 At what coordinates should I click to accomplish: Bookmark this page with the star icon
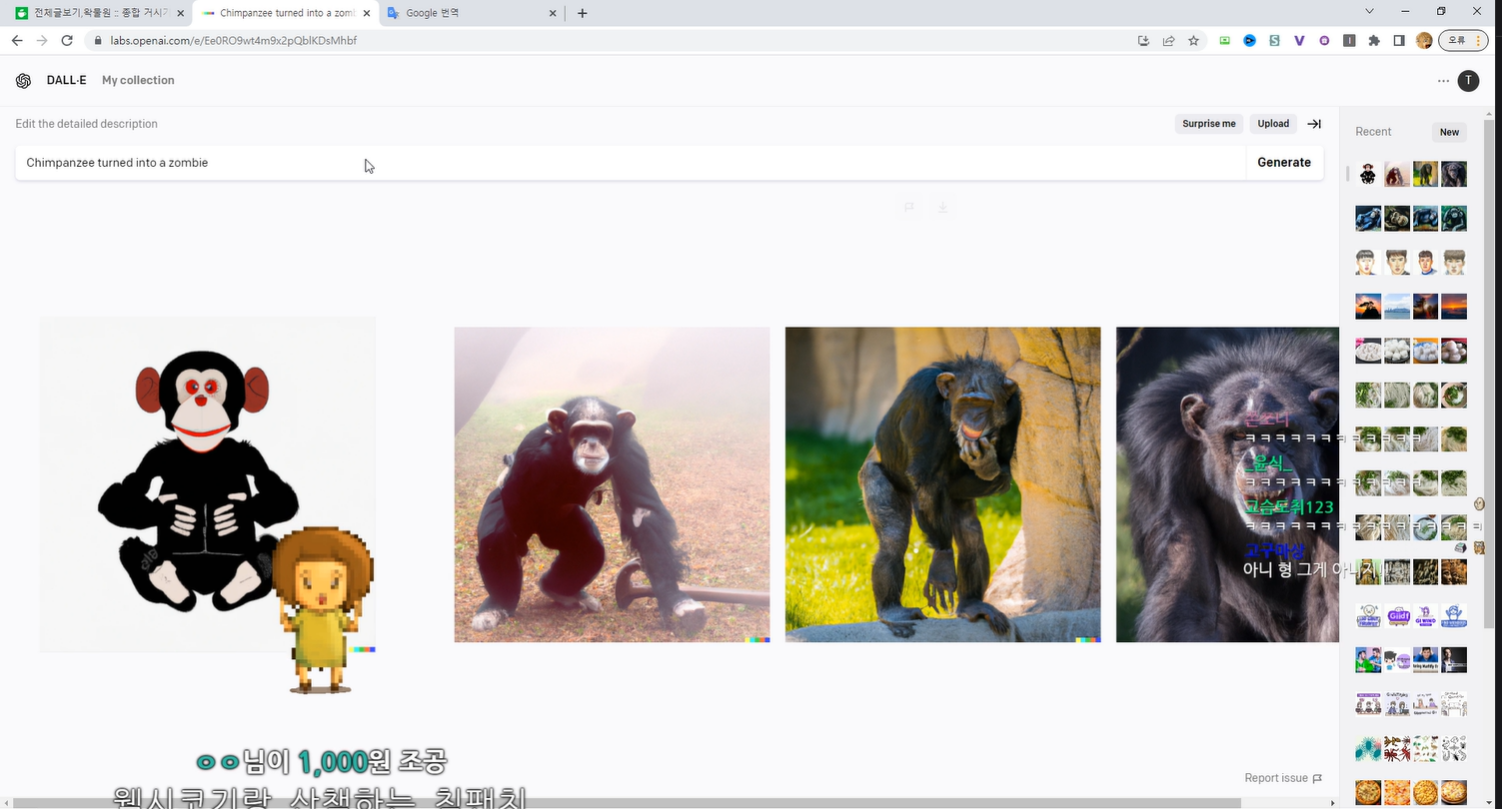1193,41
